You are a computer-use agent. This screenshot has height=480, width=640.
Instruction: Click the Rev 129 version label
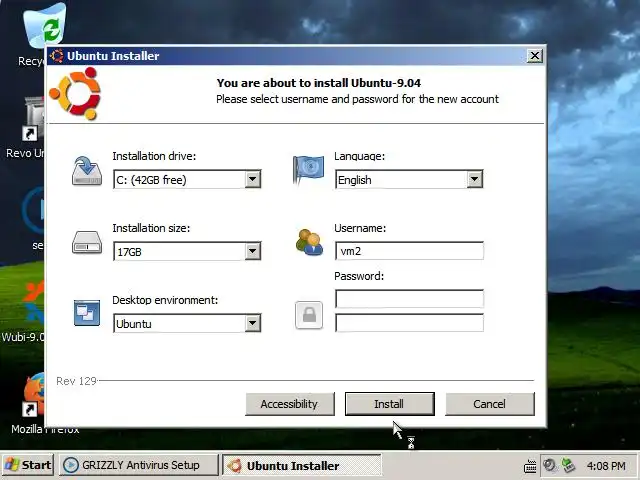(x=76, y=381)
